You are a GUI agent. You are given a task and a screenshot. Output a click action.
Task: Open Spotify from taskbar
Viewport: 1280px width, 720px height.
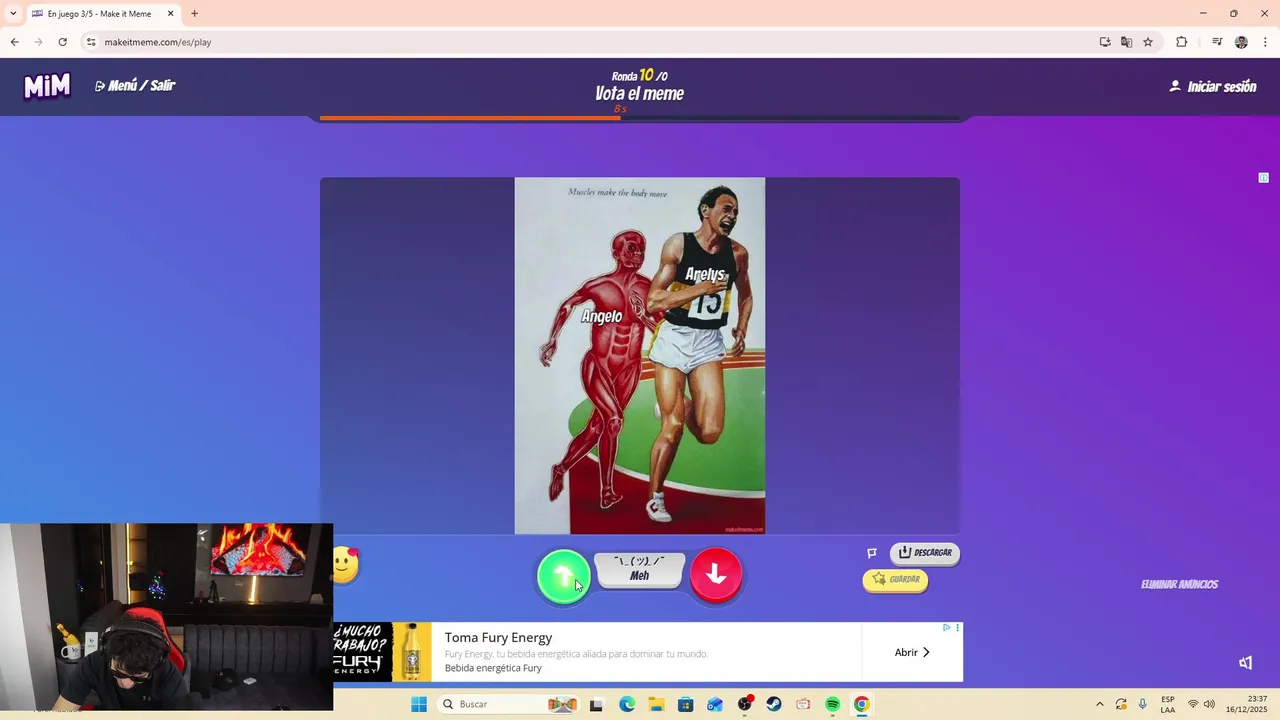[833, 705]
